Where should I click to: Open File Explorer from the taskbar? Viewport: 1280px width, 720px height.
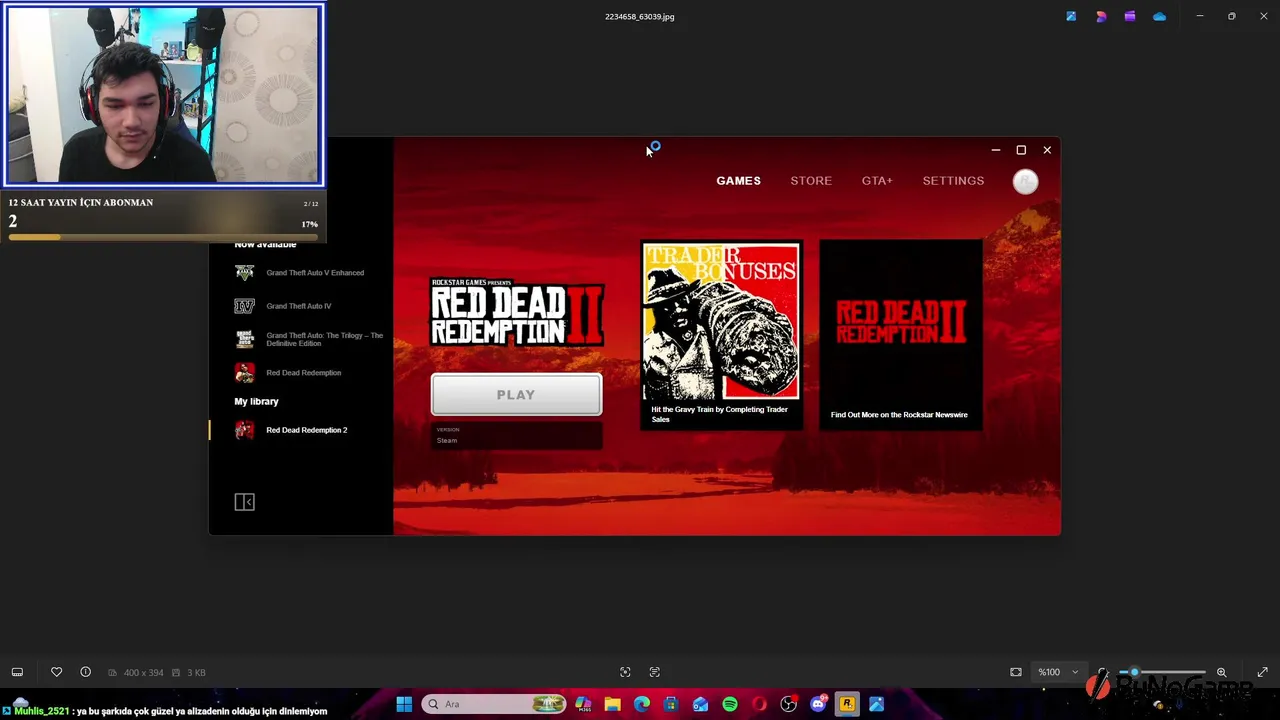612,704
